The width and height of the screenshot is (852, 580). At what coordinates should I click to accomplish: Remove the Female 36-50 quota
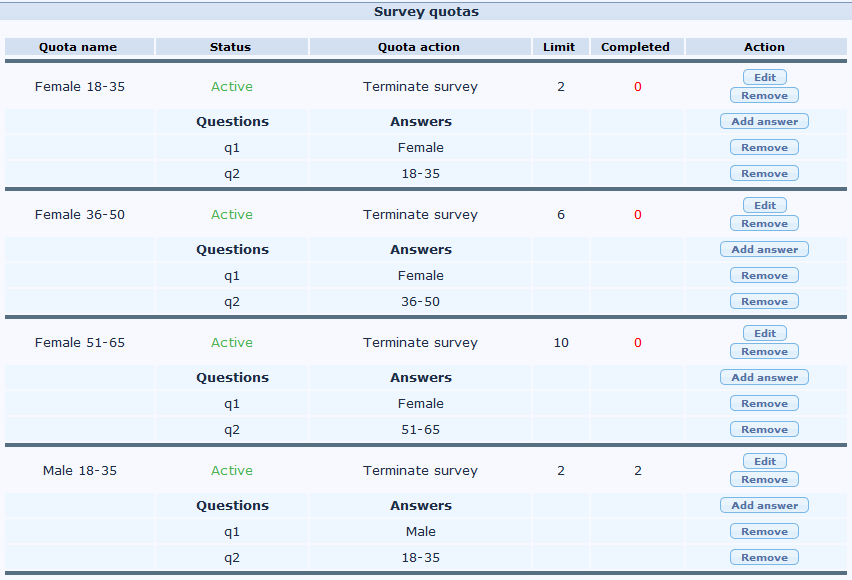(764, 224)
